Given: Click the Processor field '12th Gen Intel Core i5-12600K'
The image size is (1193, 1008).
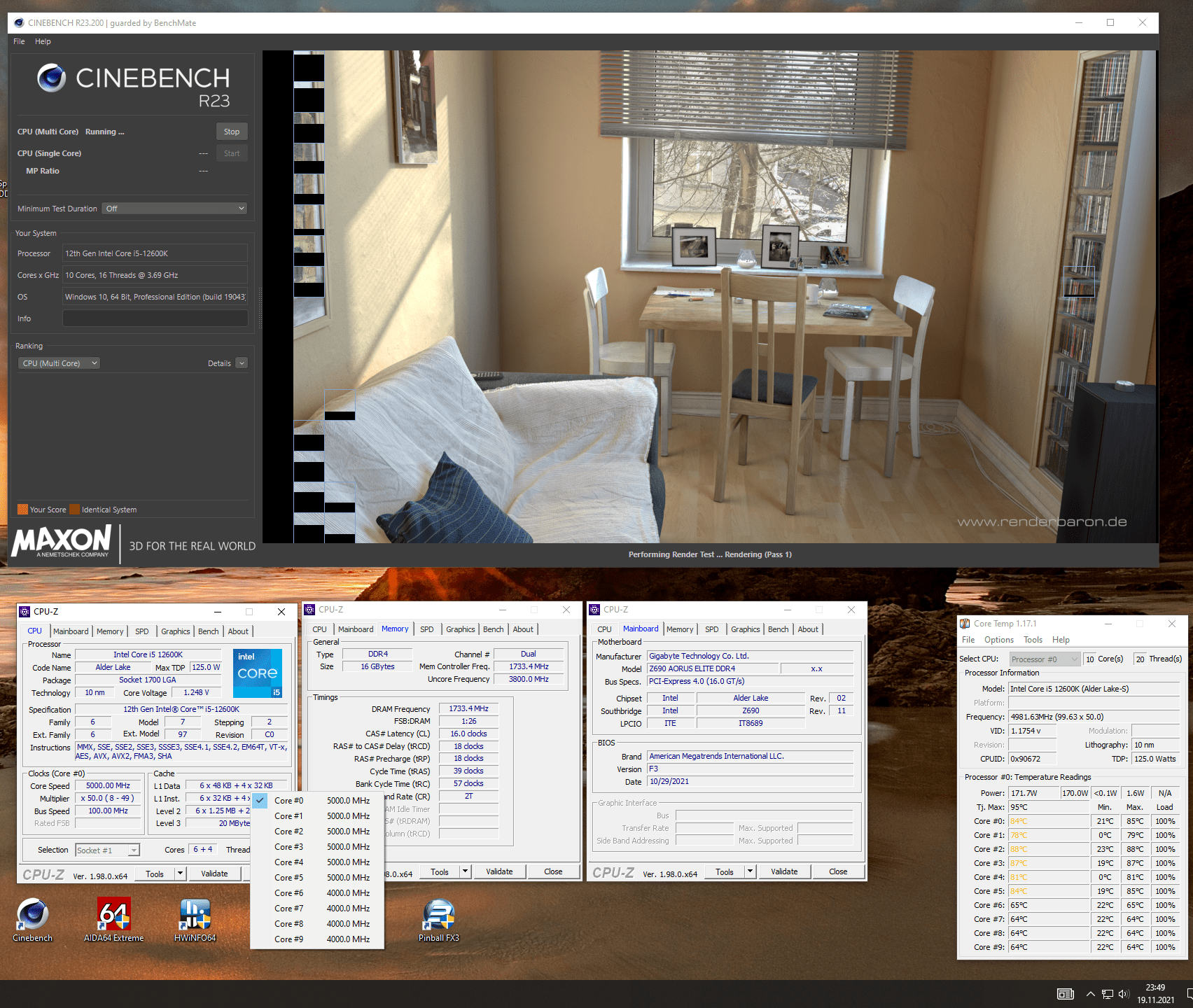Looking at the screenshot, I should (155, 253).
